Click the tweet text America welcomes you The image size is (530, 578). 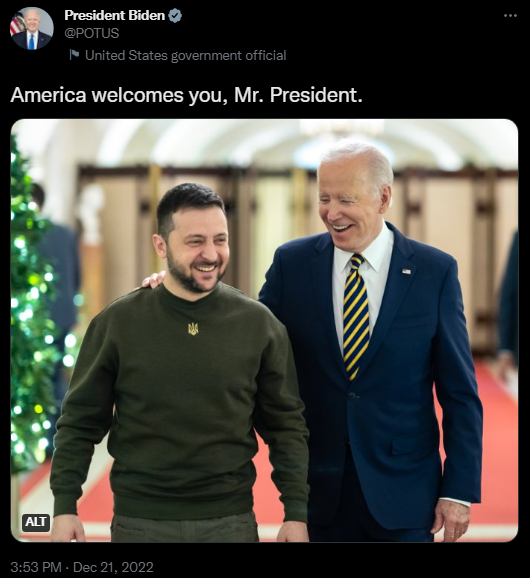(186, 95)
